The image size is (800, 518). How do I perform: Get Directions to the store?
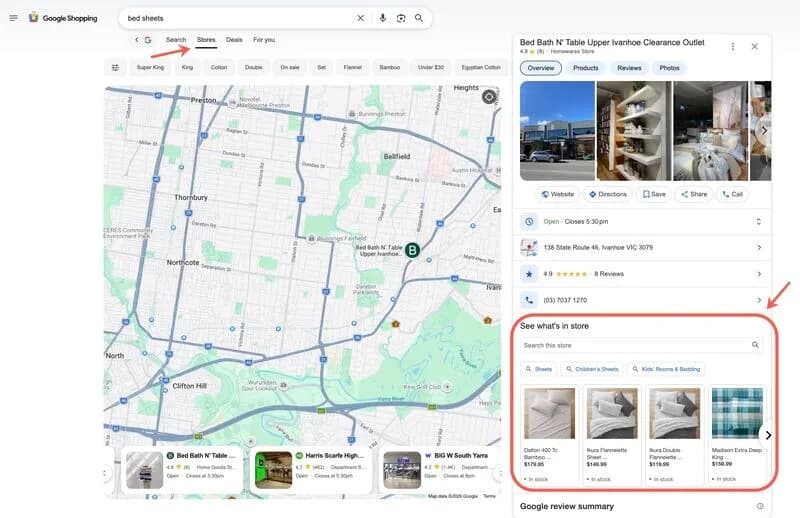coord(608,194)
